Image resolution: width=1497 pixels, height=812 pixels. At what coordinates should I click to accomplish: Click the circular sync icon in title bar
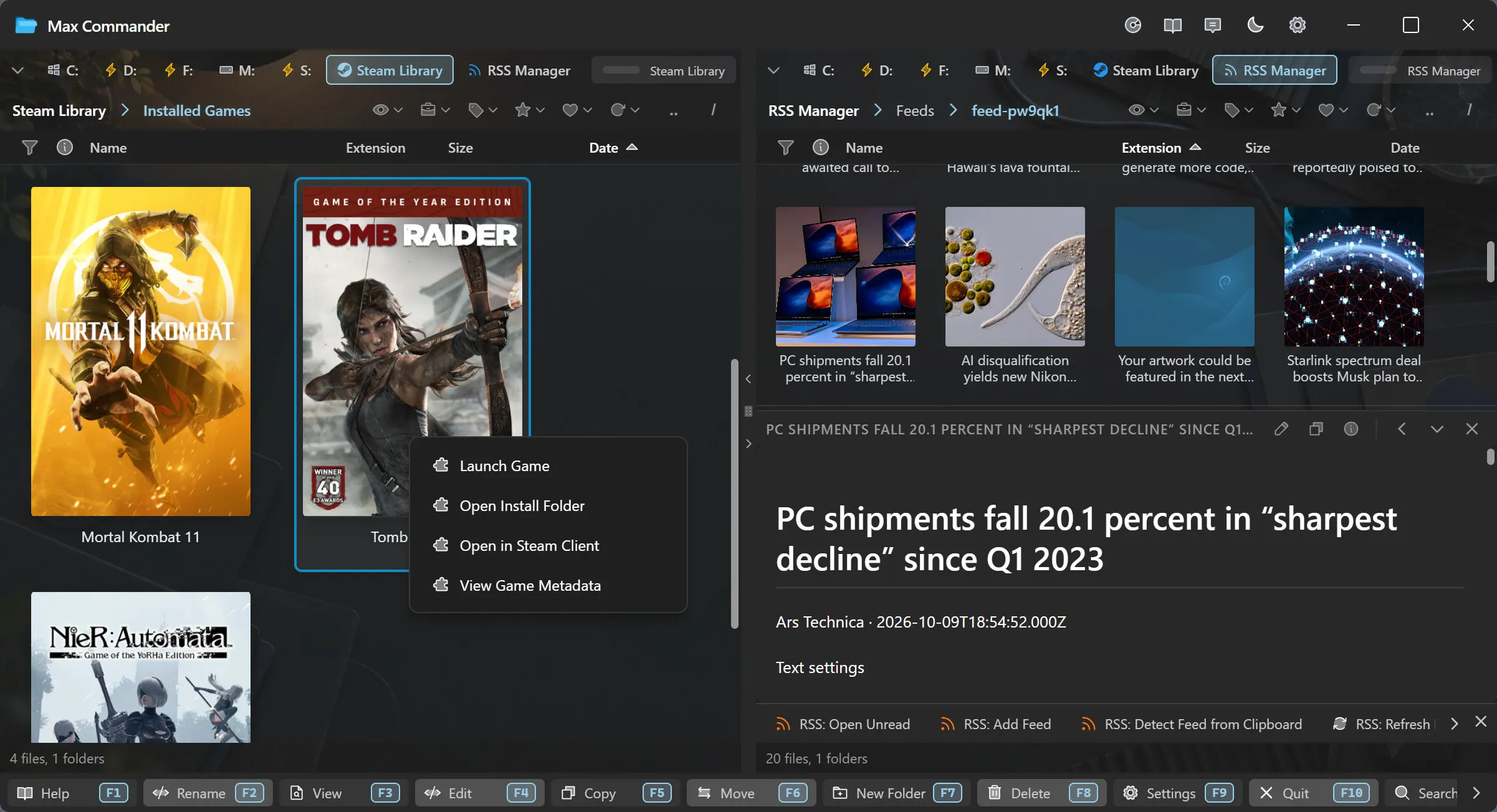point(1132,25)
